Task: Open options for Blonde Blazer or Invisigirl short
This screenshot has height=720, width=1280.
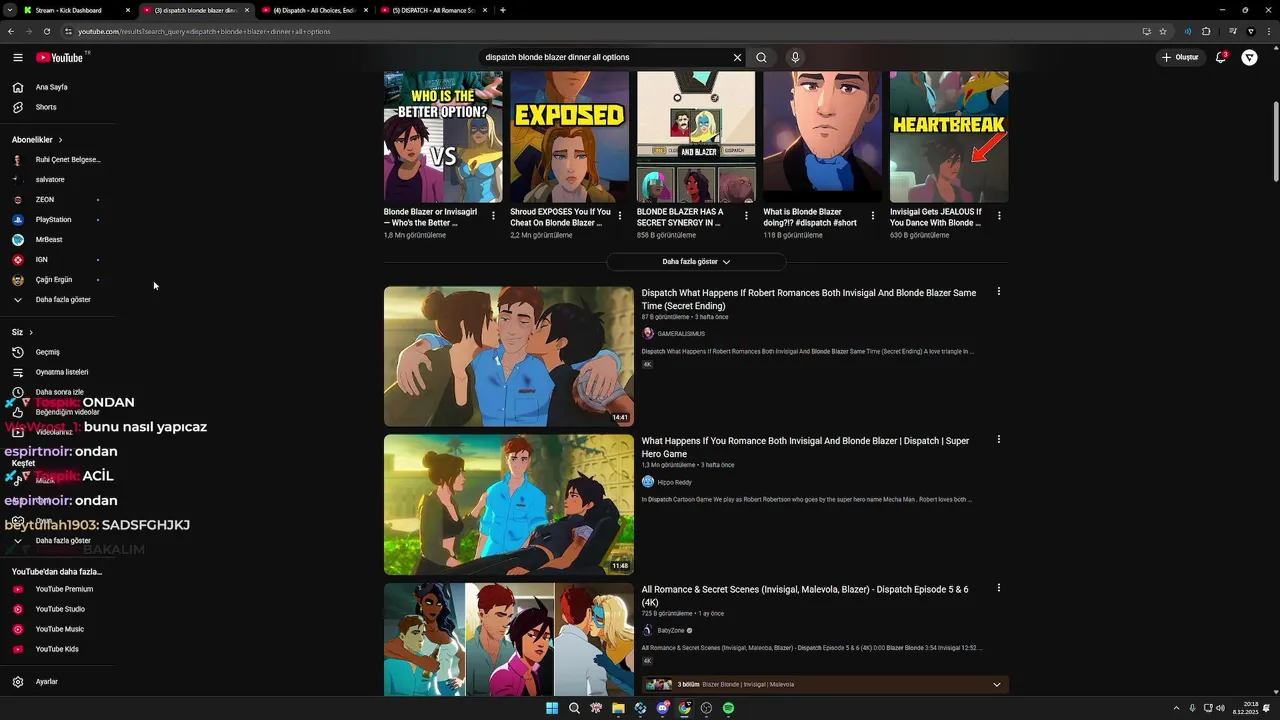Action: 493,216
